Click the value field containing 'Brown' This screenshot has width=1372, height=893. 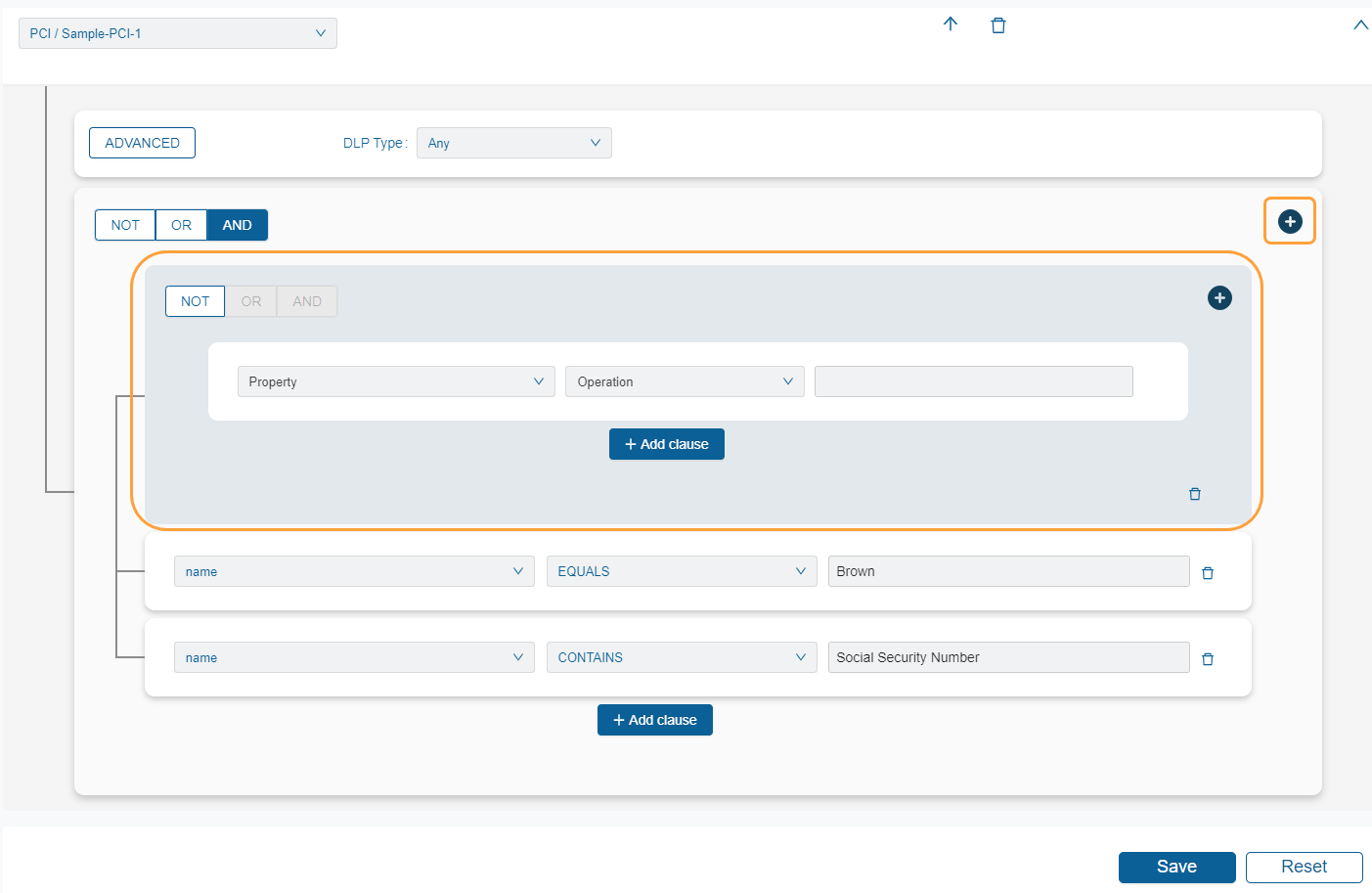pyautogui.click(x=1008, y=571)
